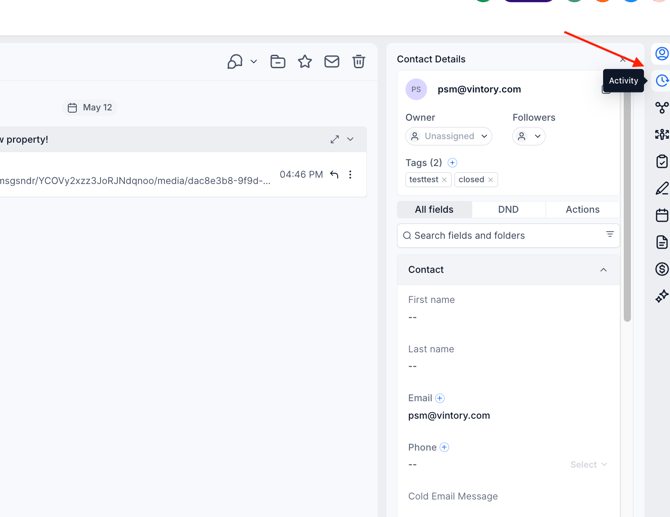
Task: Mark conversation unread with envelope icon
Action: coord(332,62)
